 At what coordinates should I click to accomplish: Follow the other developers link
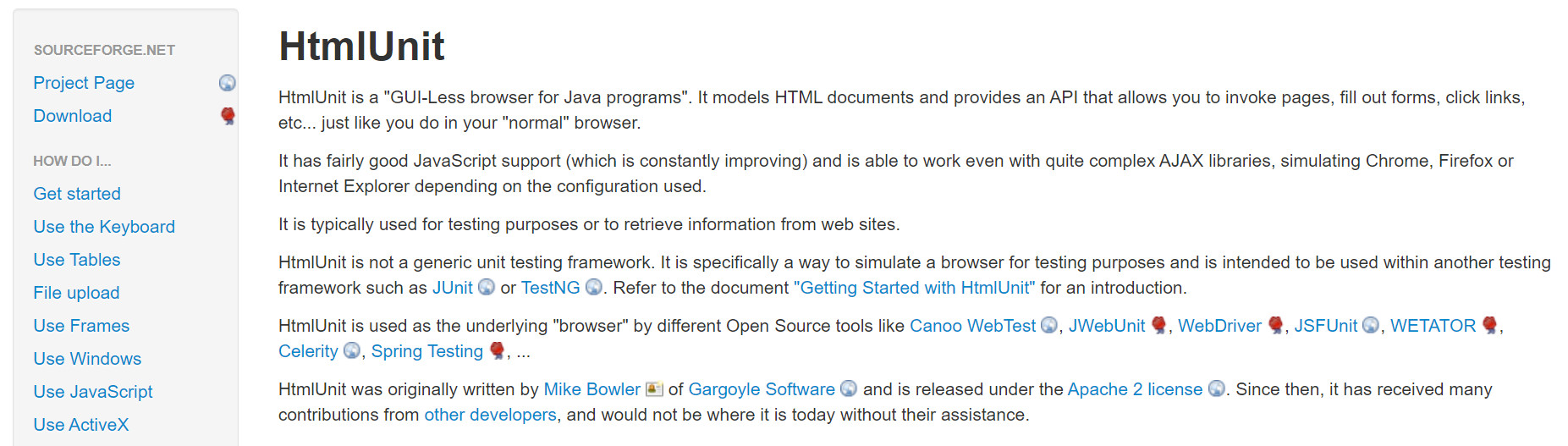[490, 415]
